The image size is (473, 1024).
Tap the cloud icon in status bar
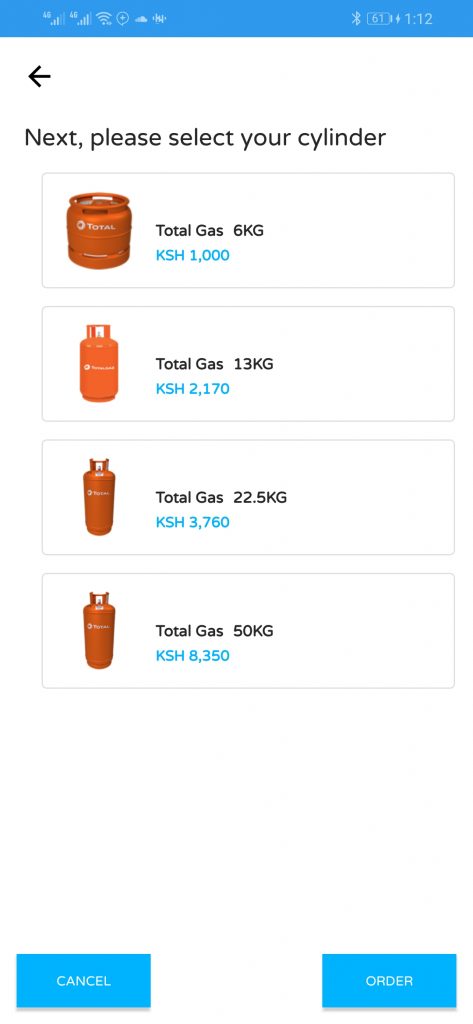click(141, 19)
